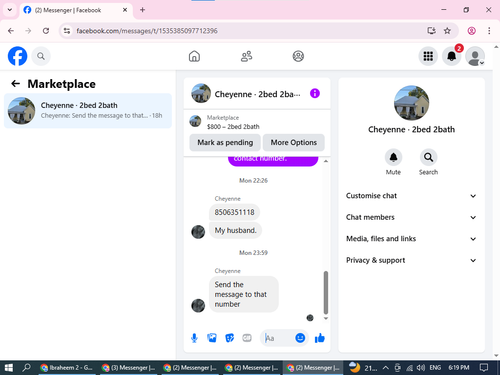Open the tab search dropdown in Chrome
This screenshot has width=500, height=375.
10,10
